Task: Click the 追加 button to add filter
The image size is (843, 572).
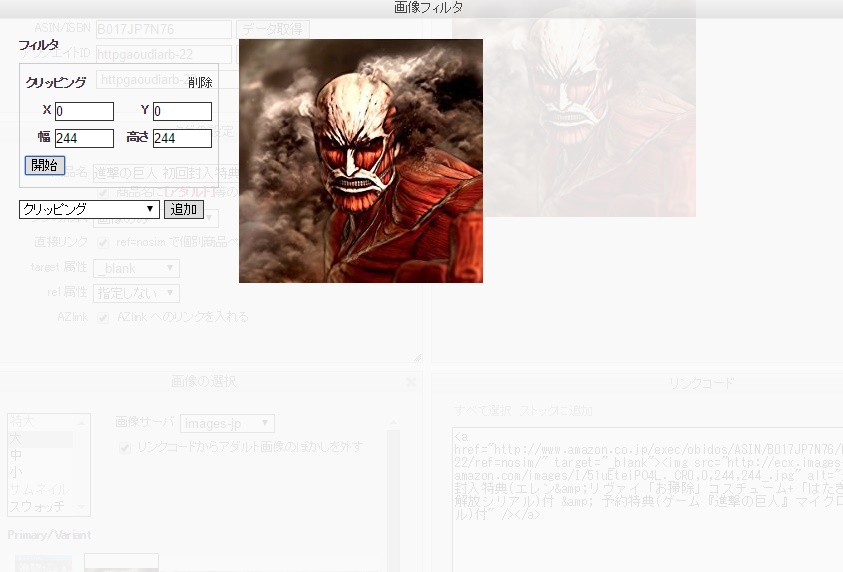Action: tap(183, 209)
